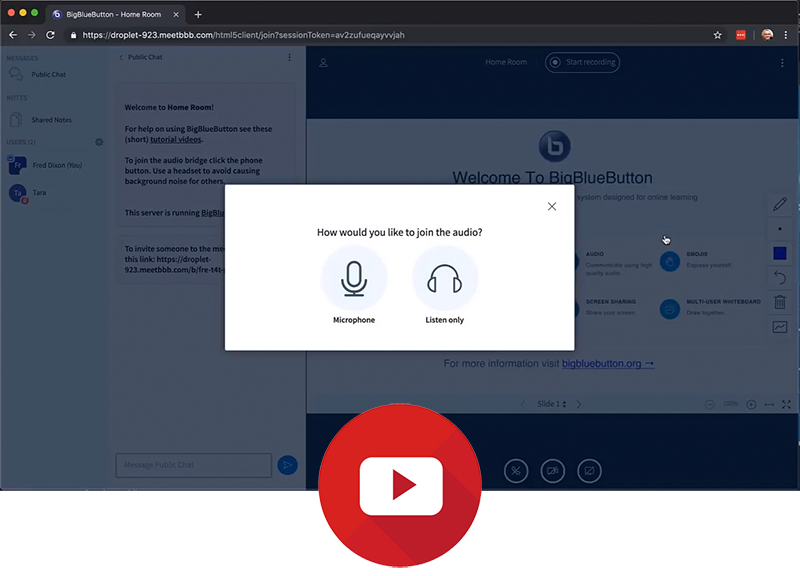This screenshot has height=576, width=800.
Task: Open the tutorial videos link
Action: tap(175, 140)
